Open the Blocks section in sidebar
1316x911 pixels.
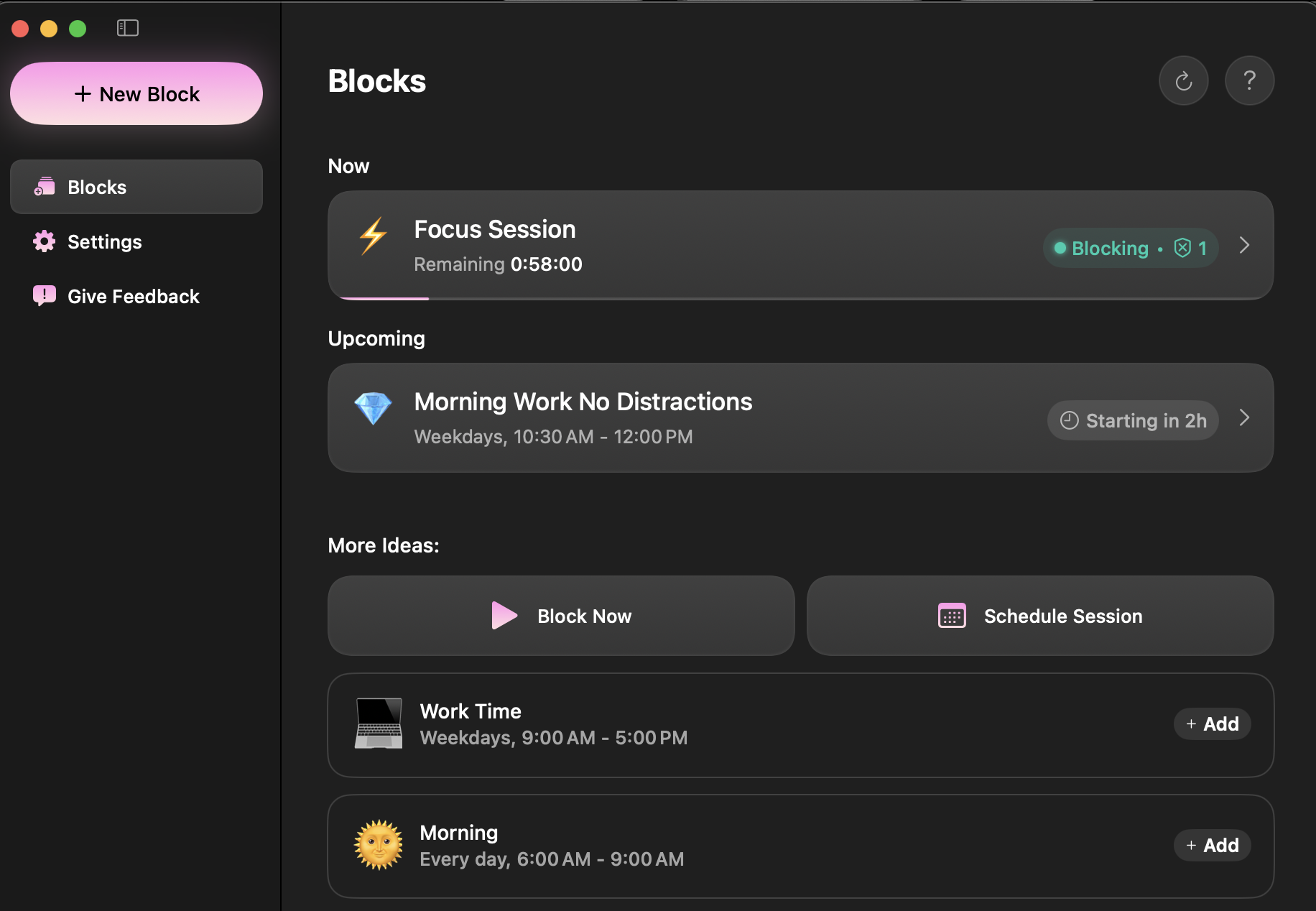coord(136,187)
